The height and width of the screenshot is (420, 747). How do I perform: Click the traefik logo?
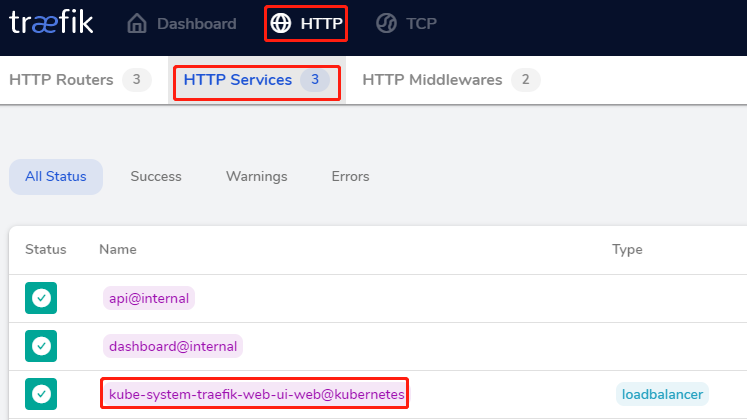tap(51, 22)
